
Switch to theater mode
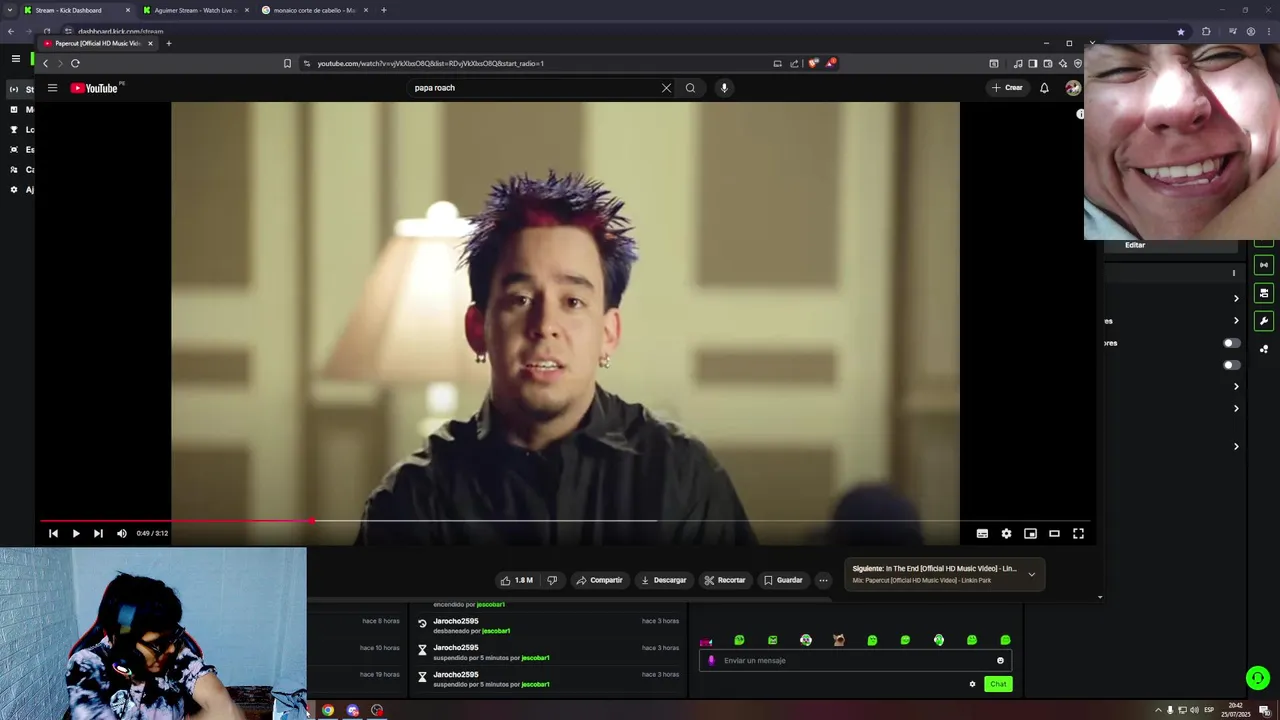tap(1054, 533)
